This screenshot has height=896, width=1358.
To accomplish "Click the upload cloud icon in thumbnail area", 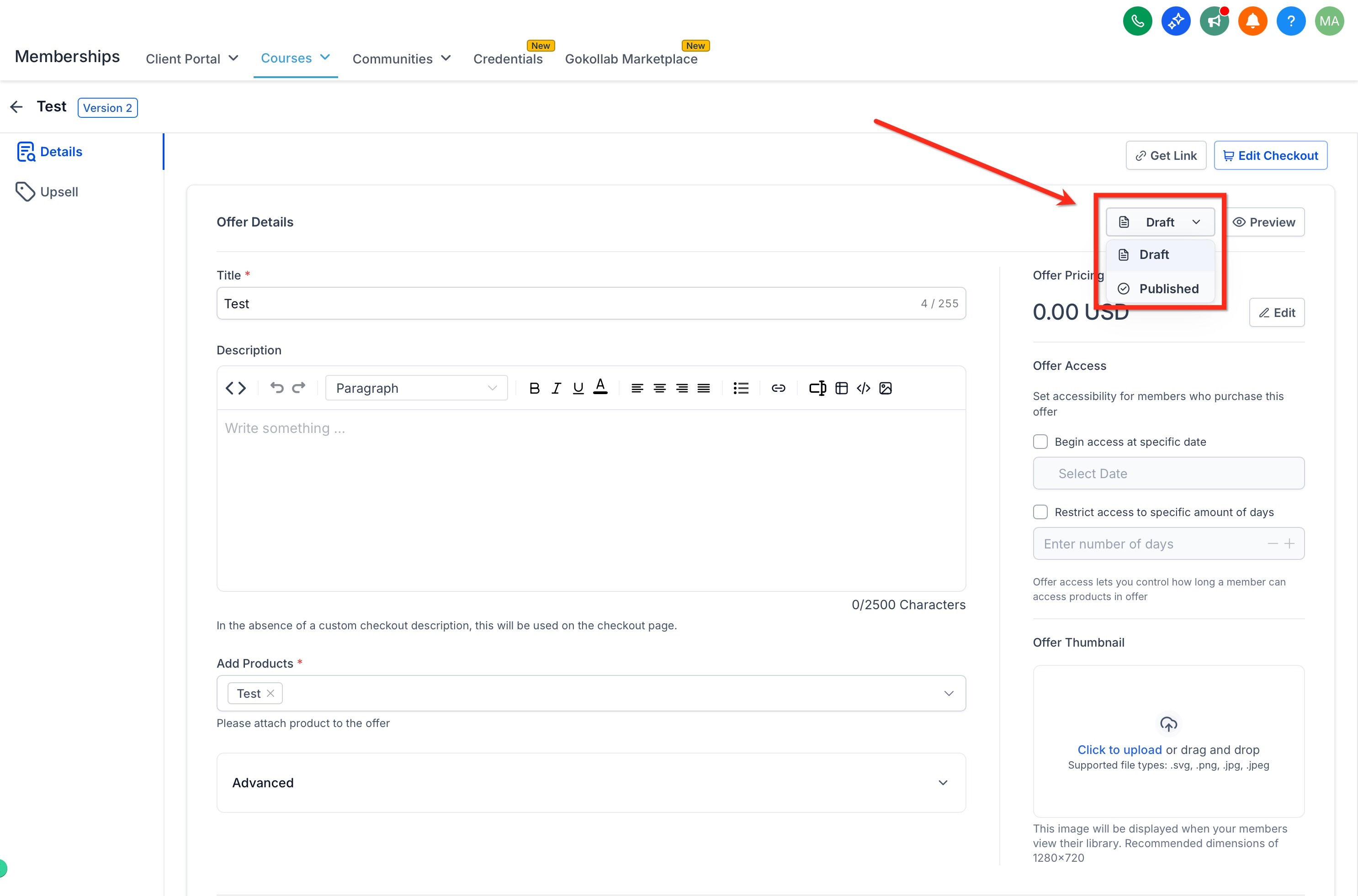I will point(1168,724).
